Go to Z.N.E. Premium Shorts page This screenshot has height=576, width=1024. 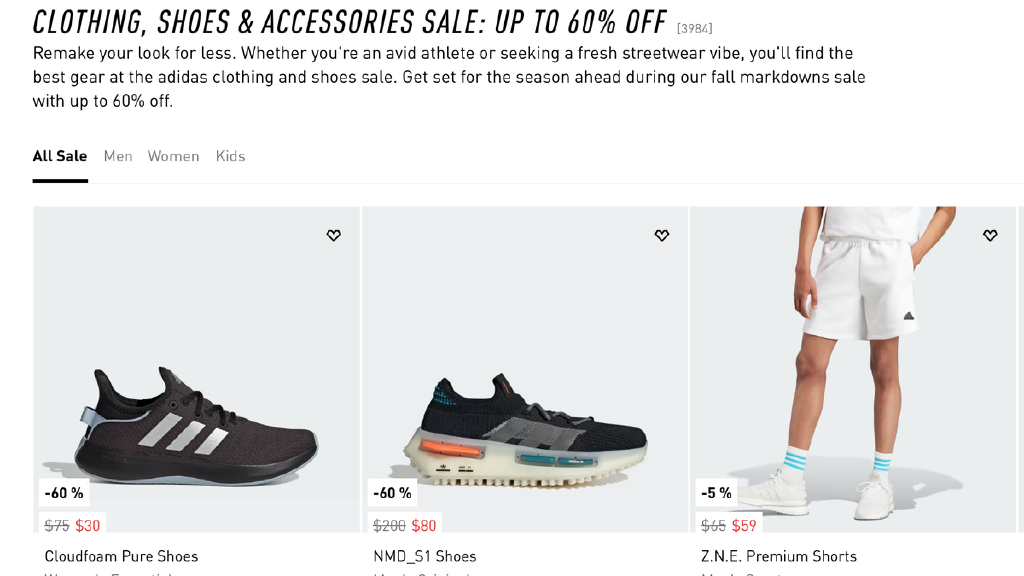[779, 556]
